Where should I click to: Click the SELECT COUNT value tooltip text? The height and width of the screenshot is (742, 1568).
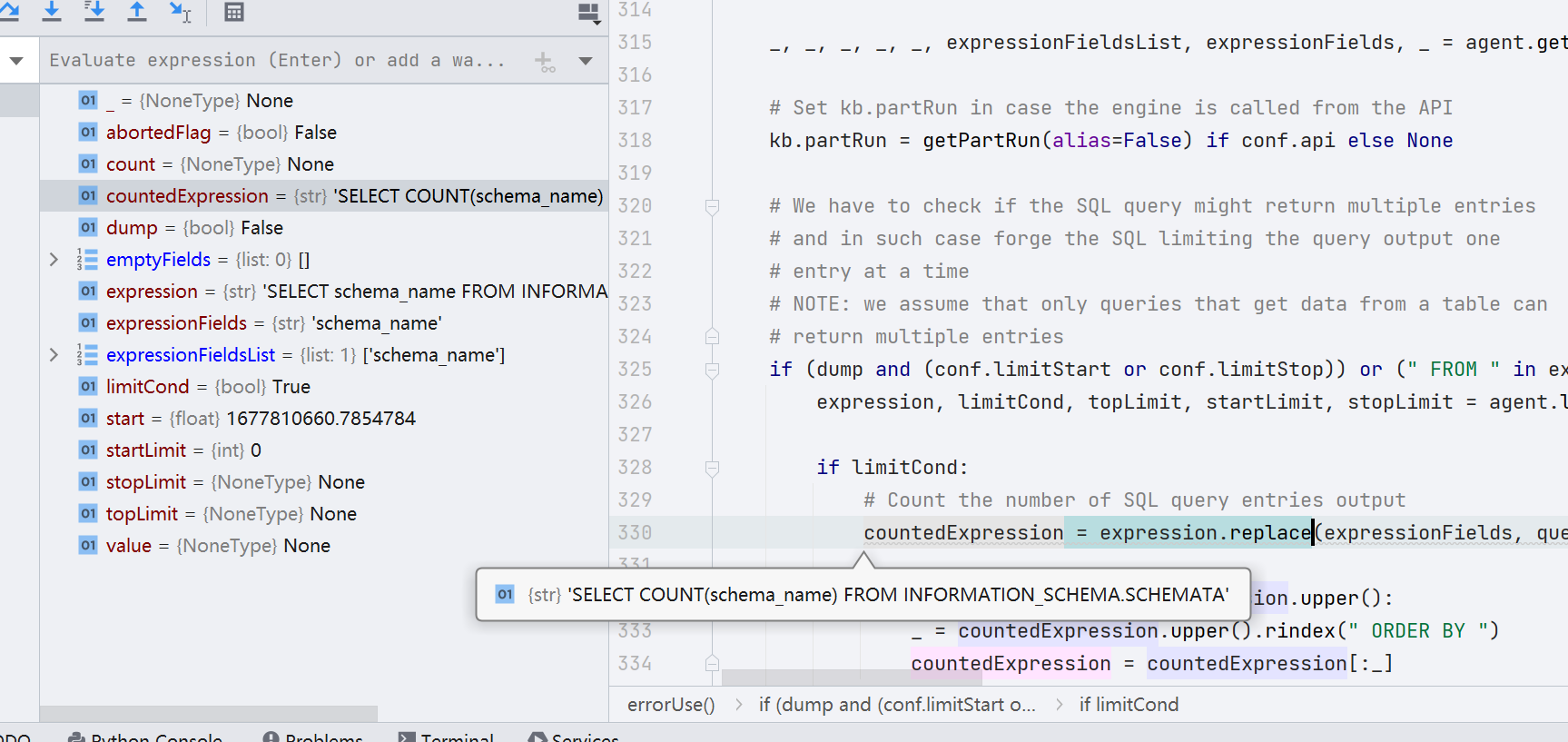coord(898,595)
